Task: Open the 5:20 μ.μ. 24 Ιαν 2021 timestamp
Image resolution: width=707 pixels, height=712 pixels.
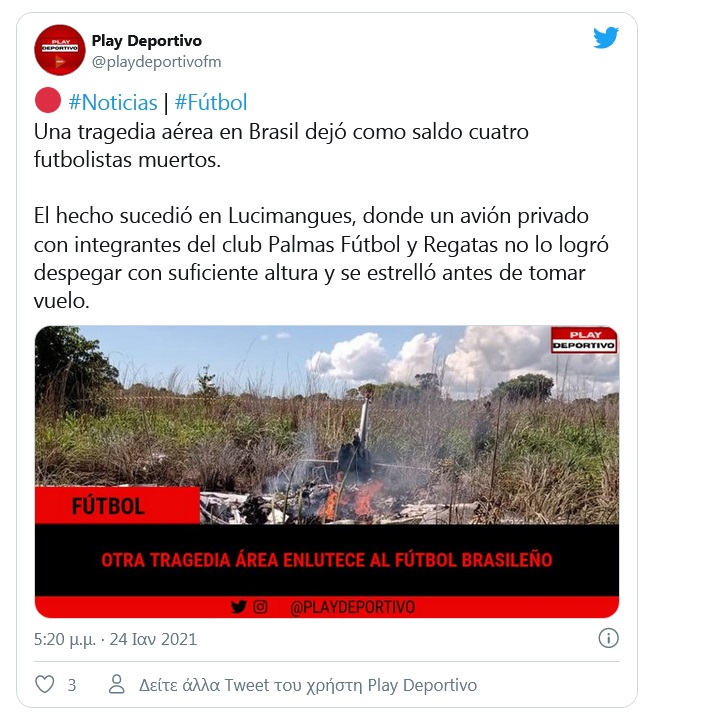Action: click(115, 639)
